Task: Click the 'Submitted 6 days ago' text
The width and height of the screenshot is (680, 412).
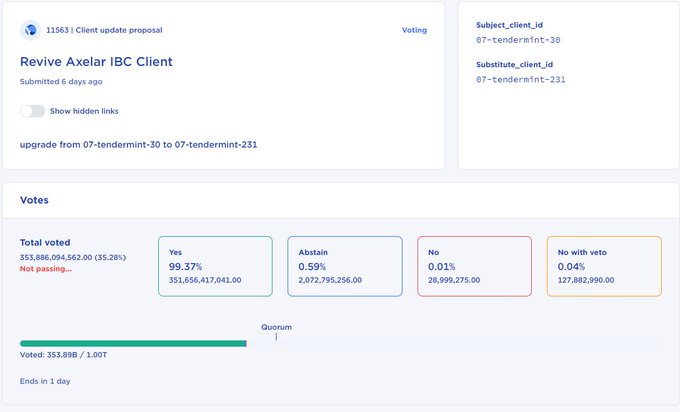Action: tap(61, 82)
